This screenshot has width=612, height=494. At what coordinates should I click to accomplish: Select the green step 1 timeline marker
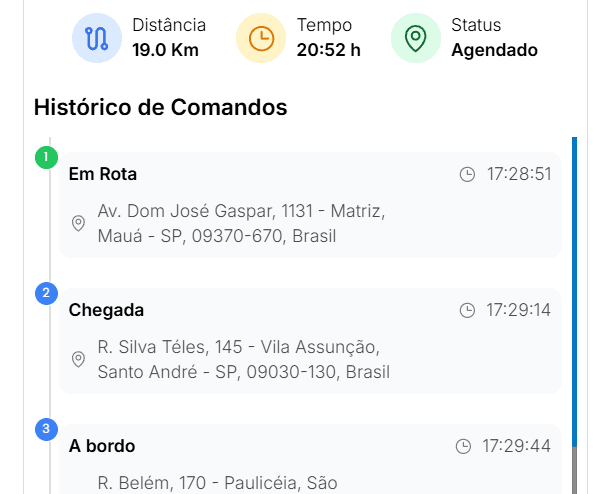46,158
